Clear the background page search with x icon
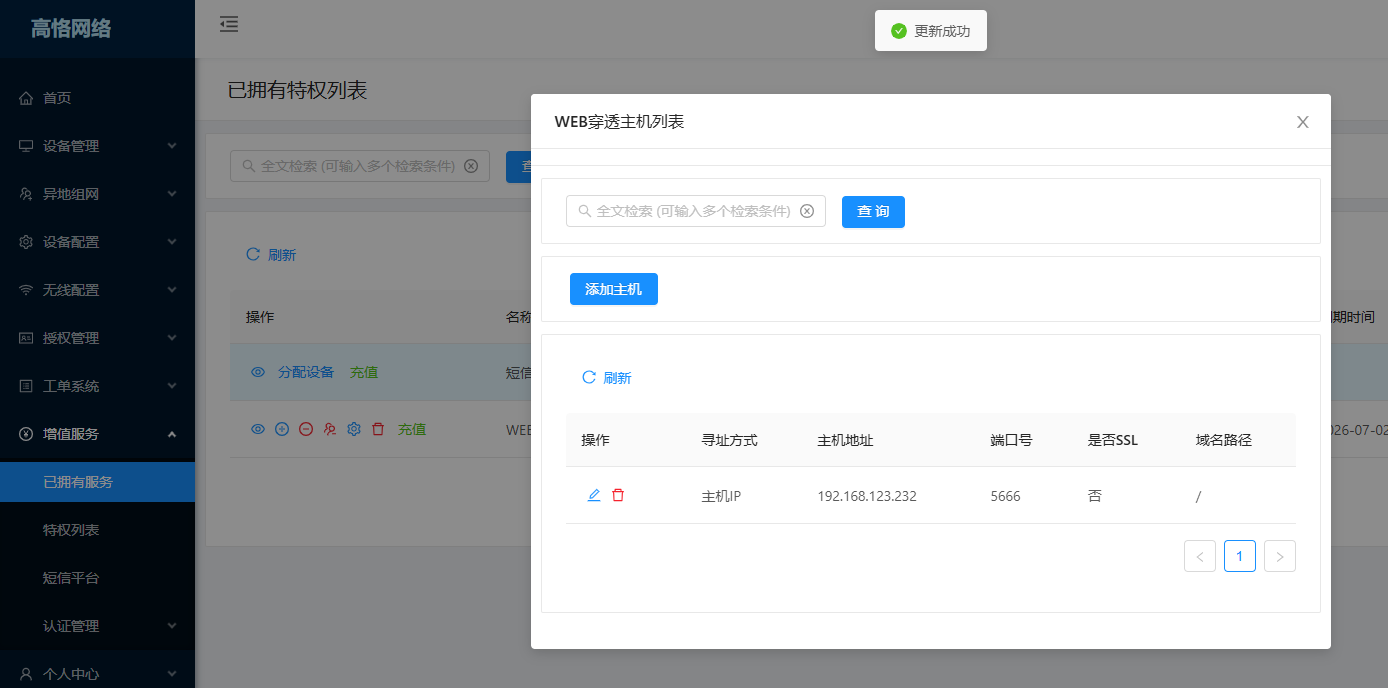This screenshot has height=688, width=1388. (x=471, y=166)
